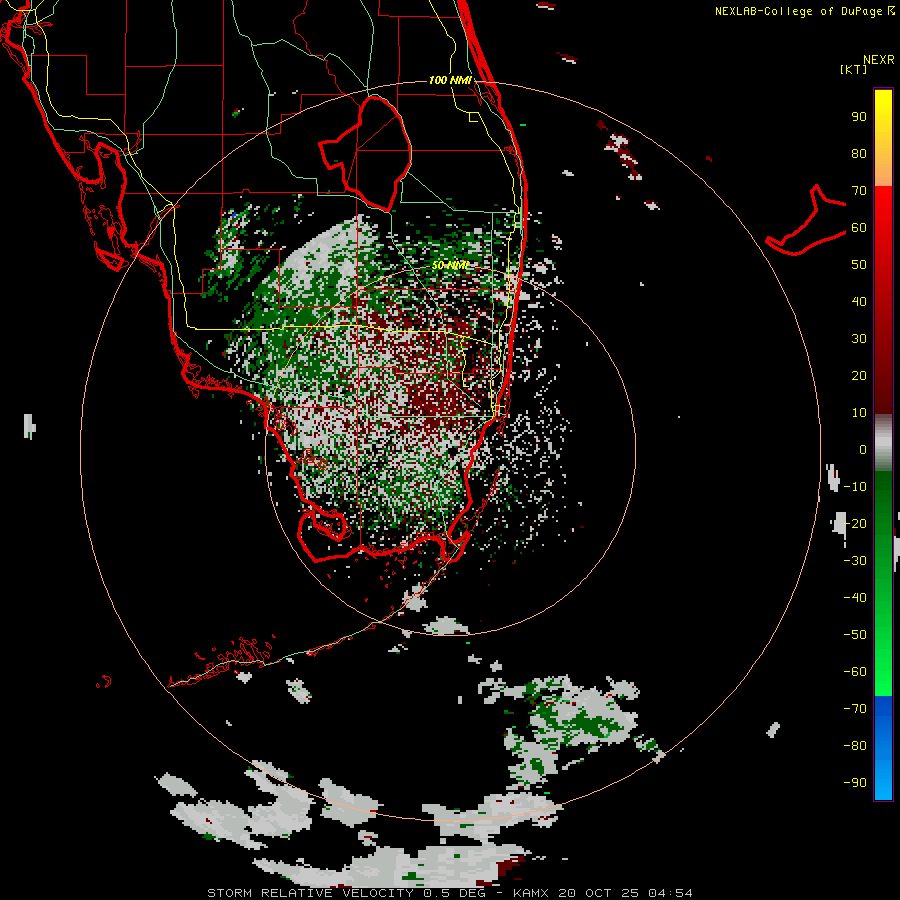Click the Storm Relative Velocity footer caption

coord(449,893)
